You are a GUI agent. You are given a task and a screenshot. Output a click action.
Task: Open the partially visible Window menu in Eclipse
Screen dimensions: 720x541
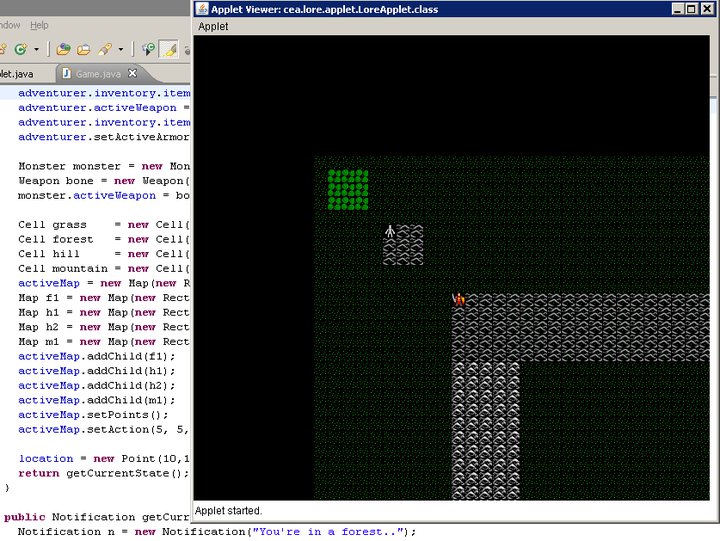(10, 25)
